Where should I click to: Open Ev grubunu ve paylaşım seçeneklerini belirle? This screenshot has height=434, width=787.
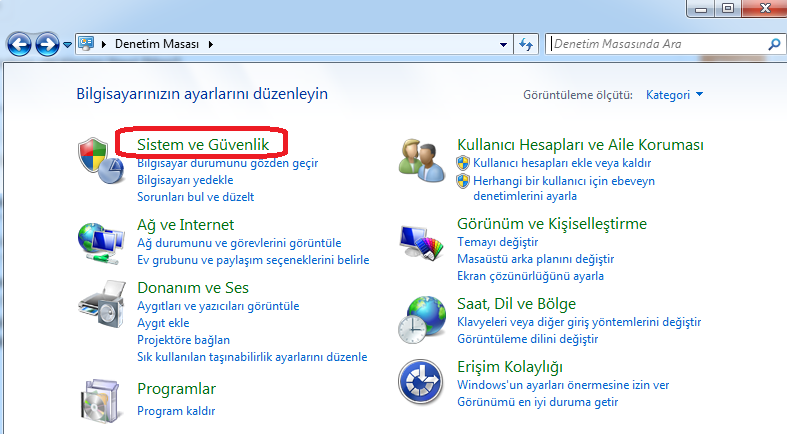[253, 260]
